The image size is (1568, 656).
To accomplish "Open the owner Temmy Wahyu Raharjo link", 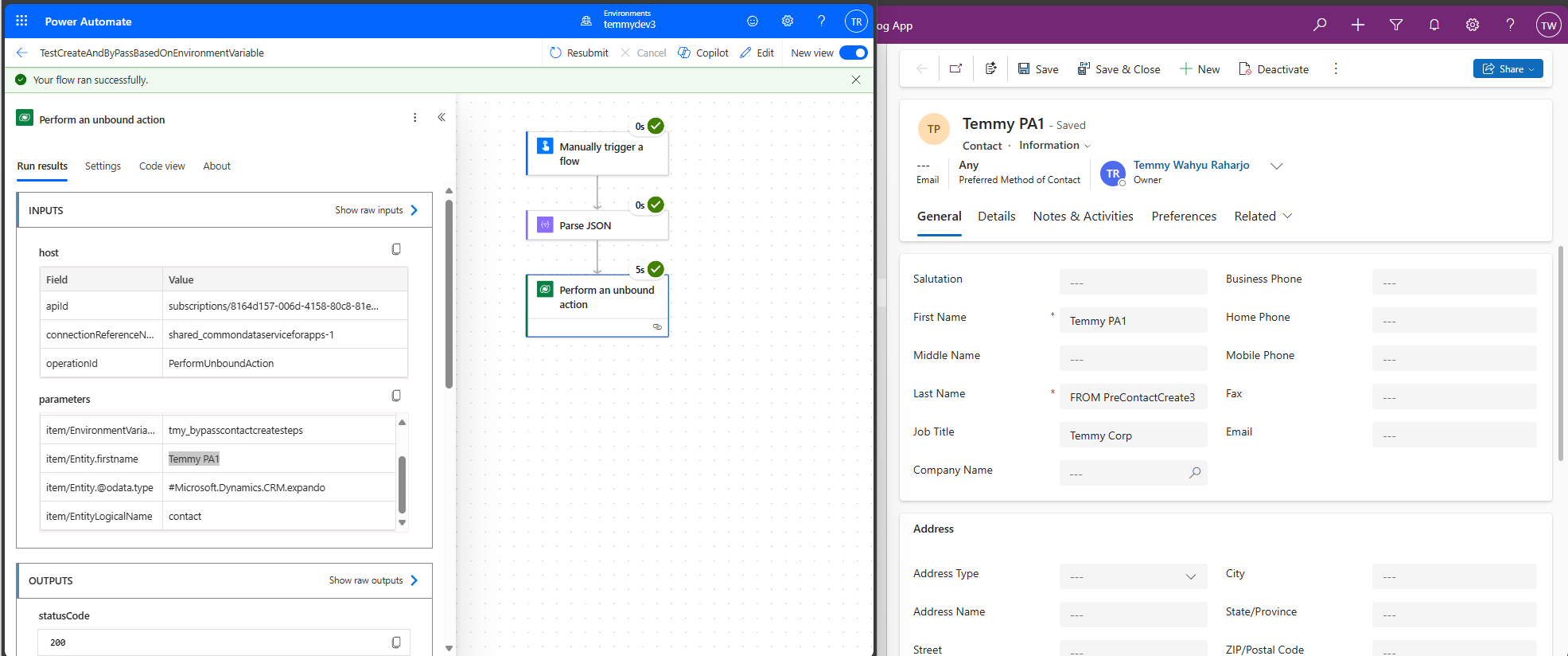I will pyautogui.click(x=1191, y=165).
